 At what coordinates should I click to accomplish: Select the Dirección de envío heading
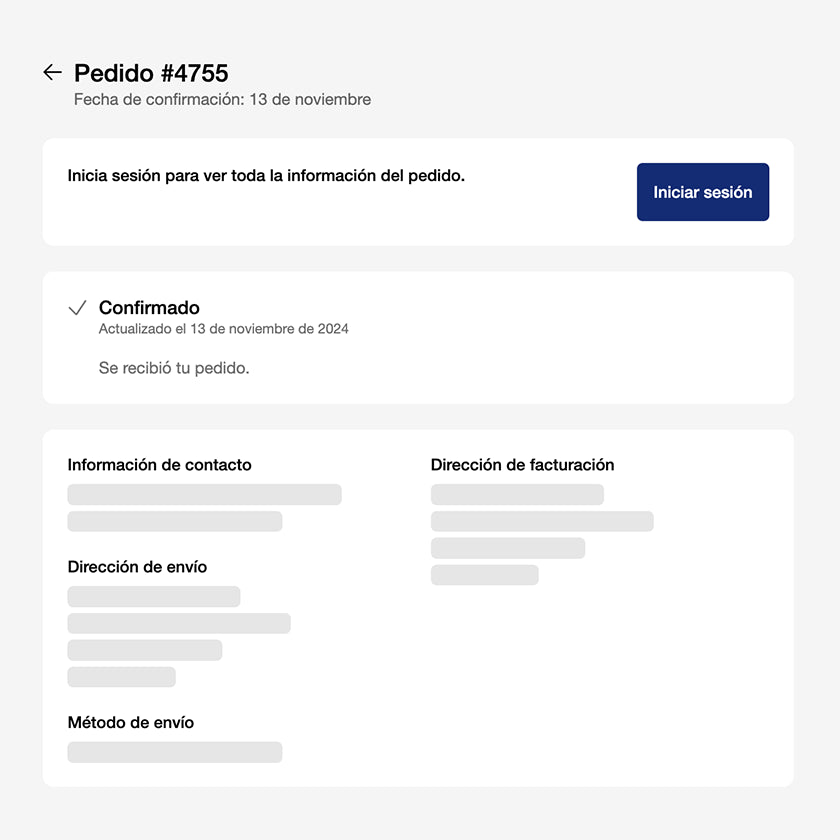click(137, 567)
